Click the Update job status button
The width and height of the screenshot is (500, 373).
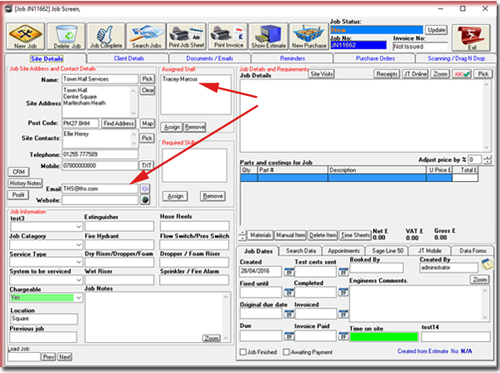pyautogui.click(x=436, y=30)
